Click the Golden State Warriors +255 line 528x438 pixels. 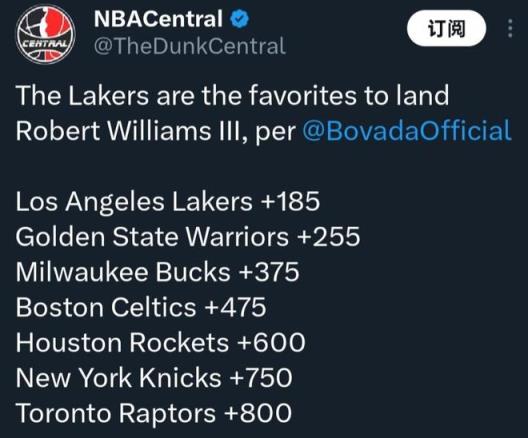[188, 236]
